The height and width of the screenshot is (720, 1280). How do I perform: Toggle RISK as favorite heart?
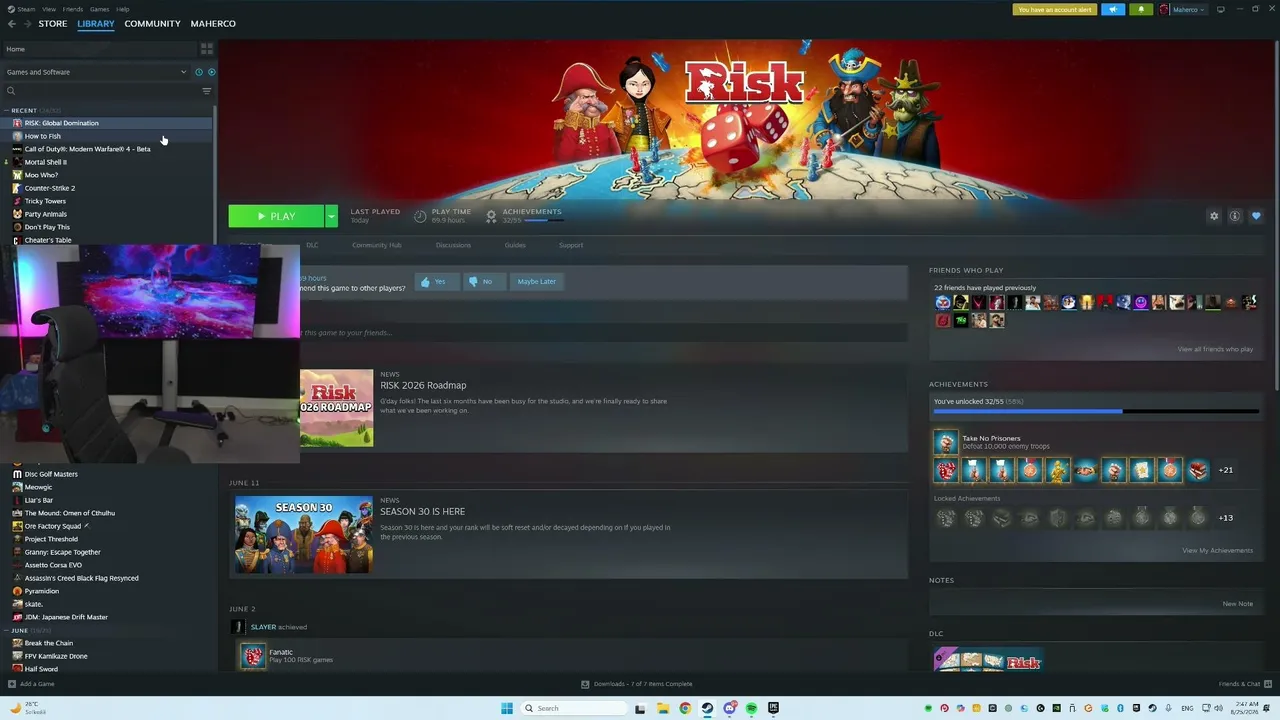point(1256,216)
